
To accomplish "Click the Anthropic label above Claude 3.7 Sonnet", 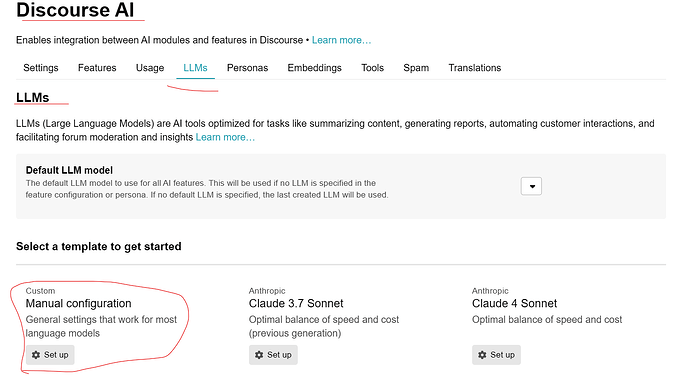I will point(267,291).
